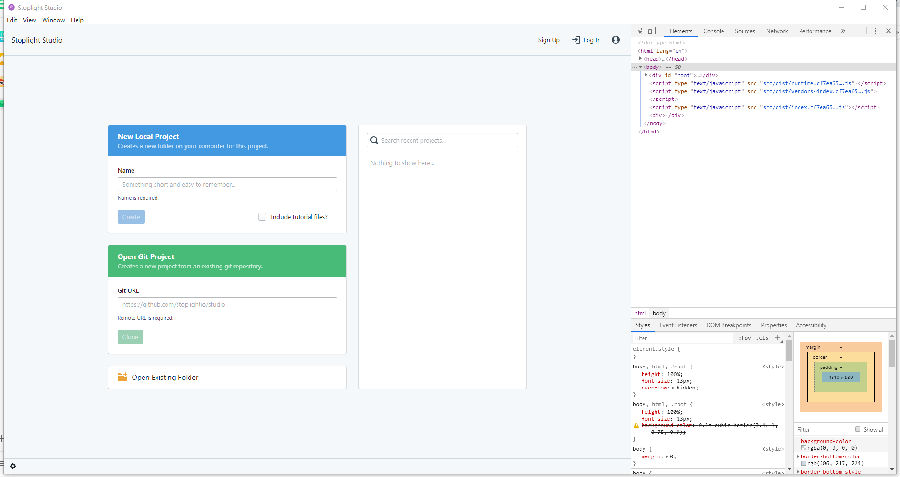This screenshot has width=900, height=477.
Task: Select the Properties sidebar tab
Action: (x=774, y=325)
